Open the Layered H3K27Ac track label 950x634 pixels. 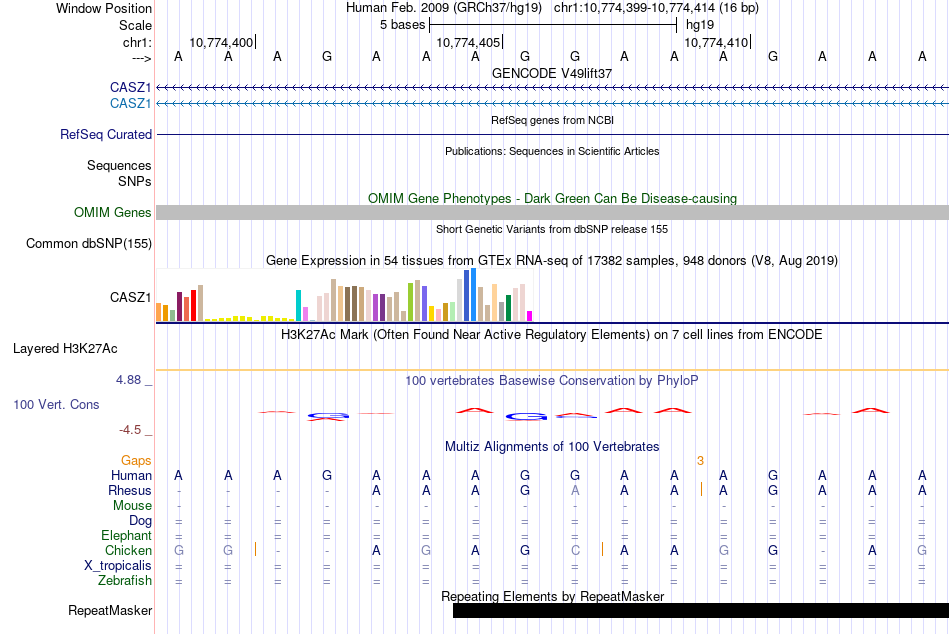[x=65, y=349]
